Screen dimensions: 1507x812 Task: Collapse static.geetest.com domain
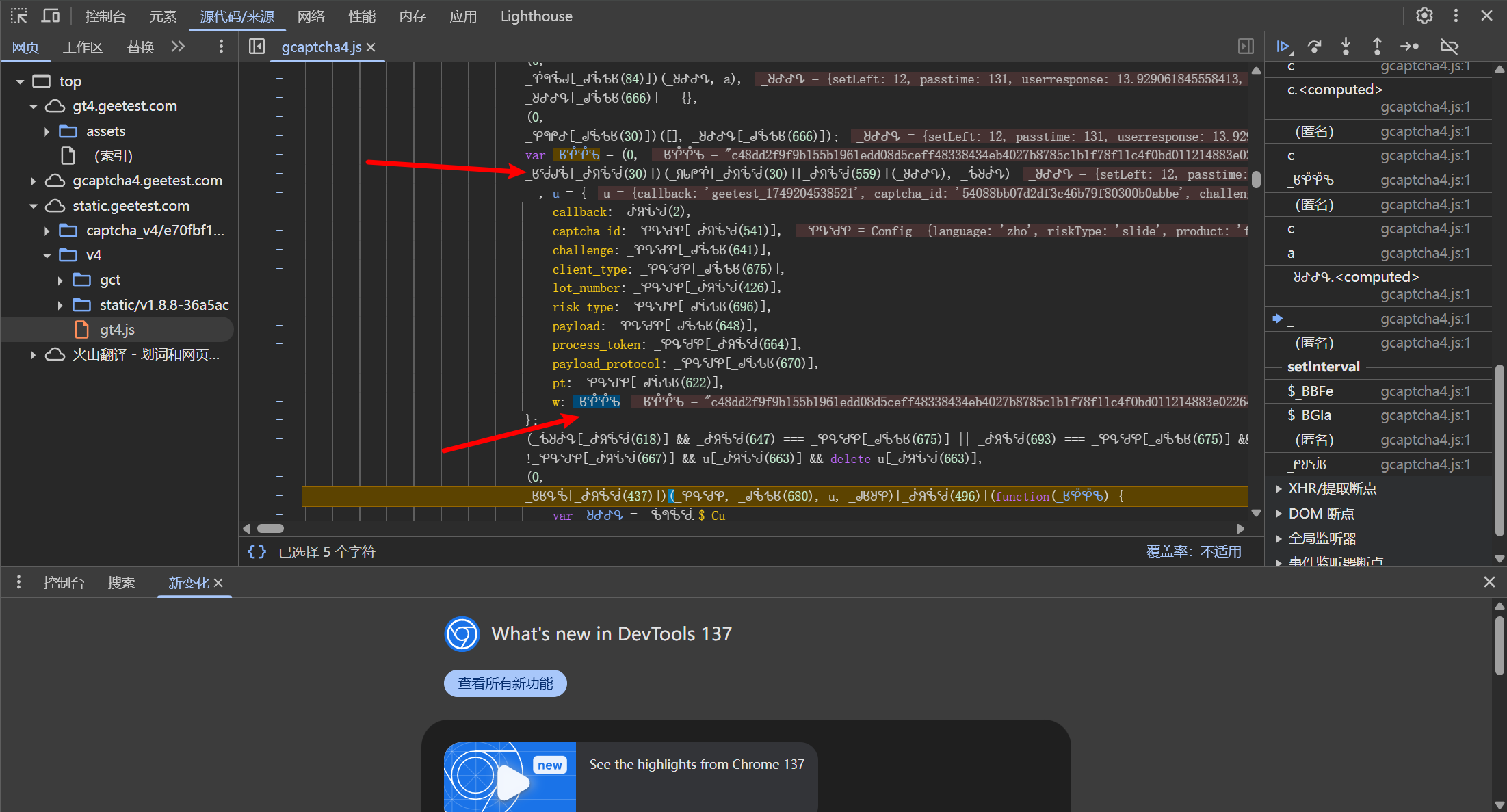coord(34,206)
